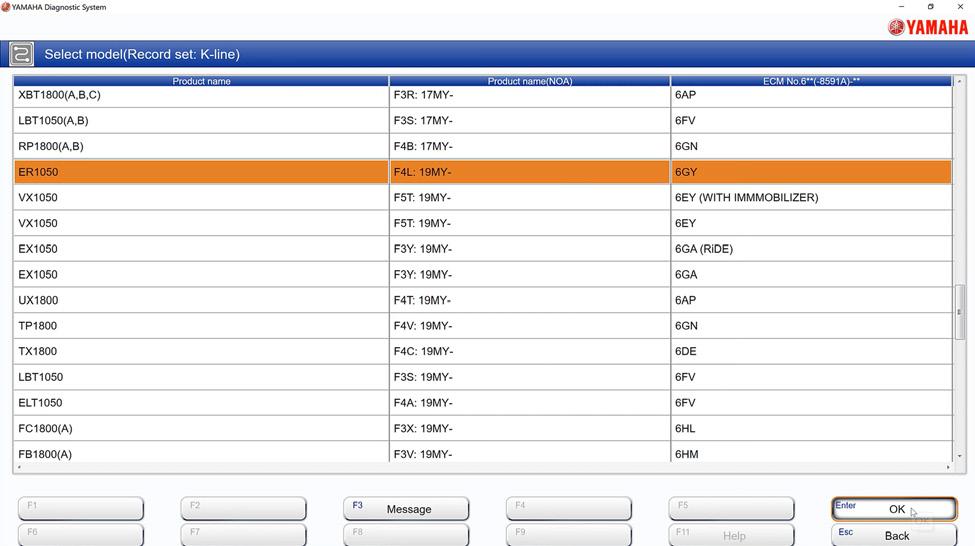Click the disabled F5 function button
975x546 pixels.
[731, 509]
